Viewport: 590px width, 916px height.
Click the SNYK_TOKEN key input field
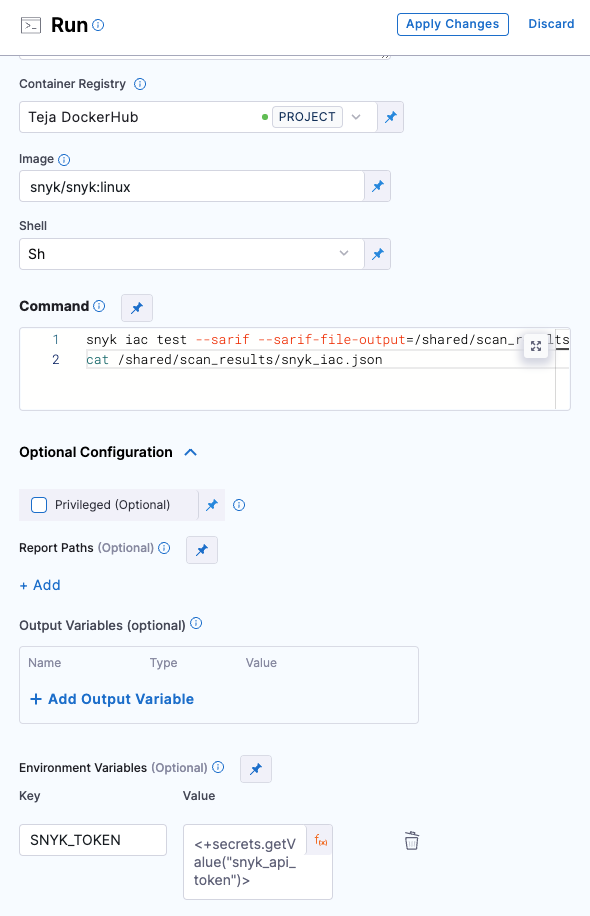(x=93, y=840)
